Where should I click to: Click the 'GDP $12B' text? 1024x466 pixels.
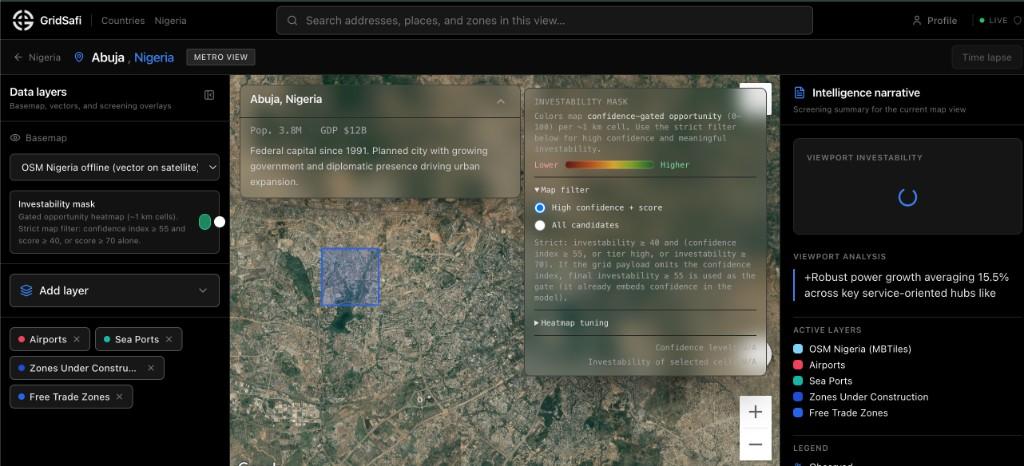click(x=344, y=131)
